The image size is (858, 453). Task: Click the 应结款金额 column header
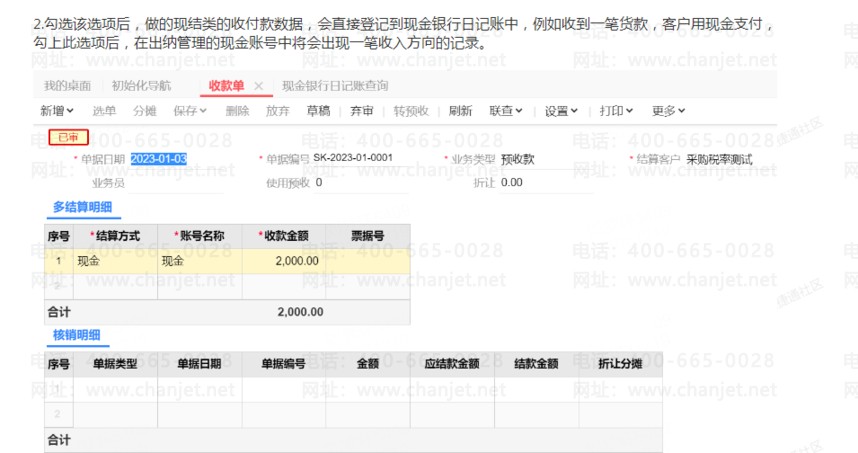click(x=452, y=364)
